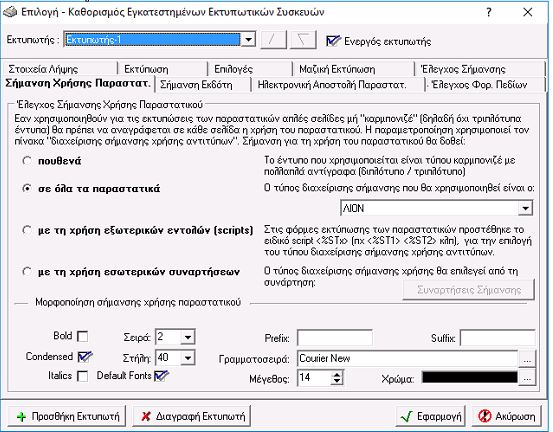Click the first disabled edit button beside printer dropdown

pyautogui.click(x=273, y=39)
